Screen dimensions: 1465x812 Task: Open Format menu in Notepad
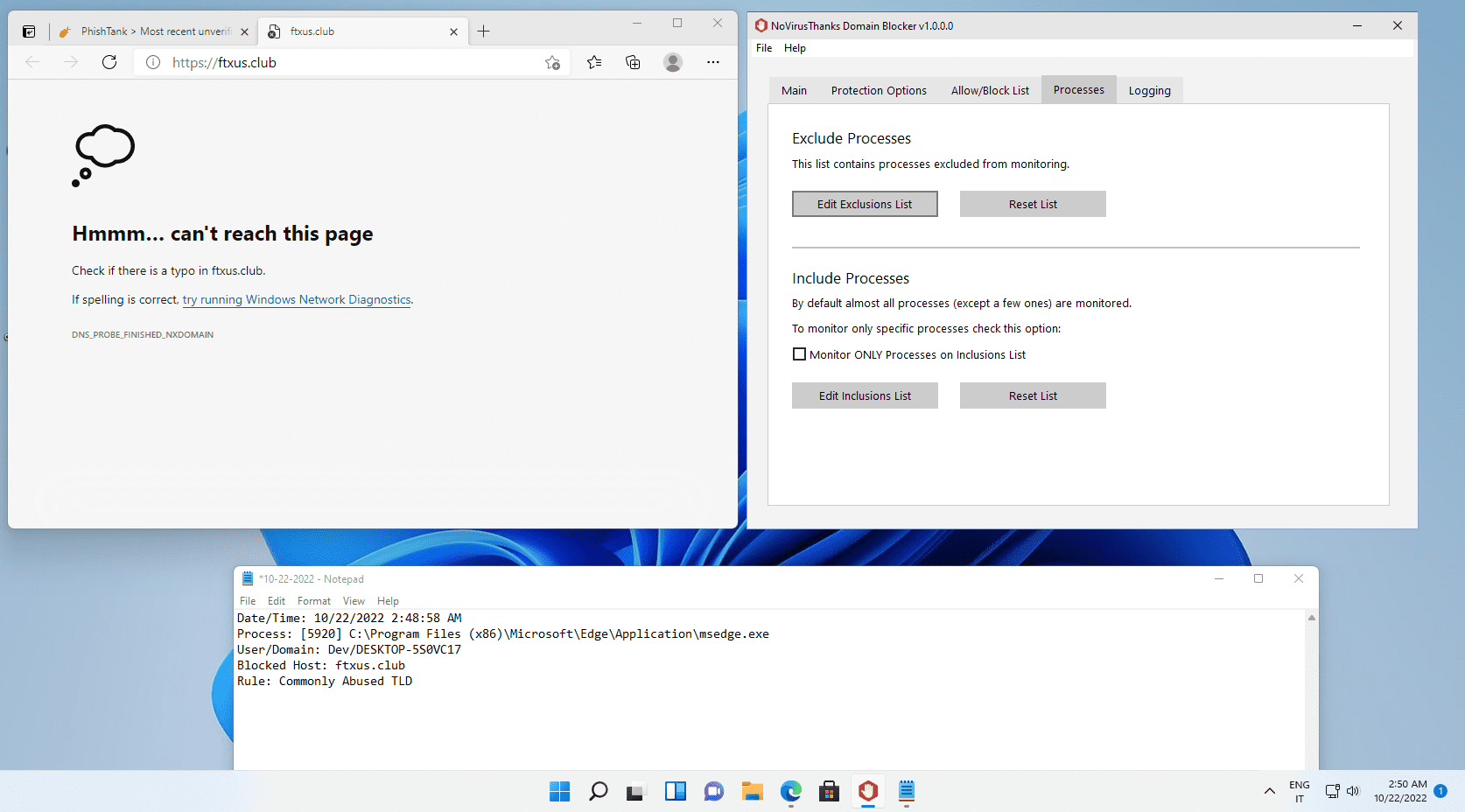[x=314, y=601]
